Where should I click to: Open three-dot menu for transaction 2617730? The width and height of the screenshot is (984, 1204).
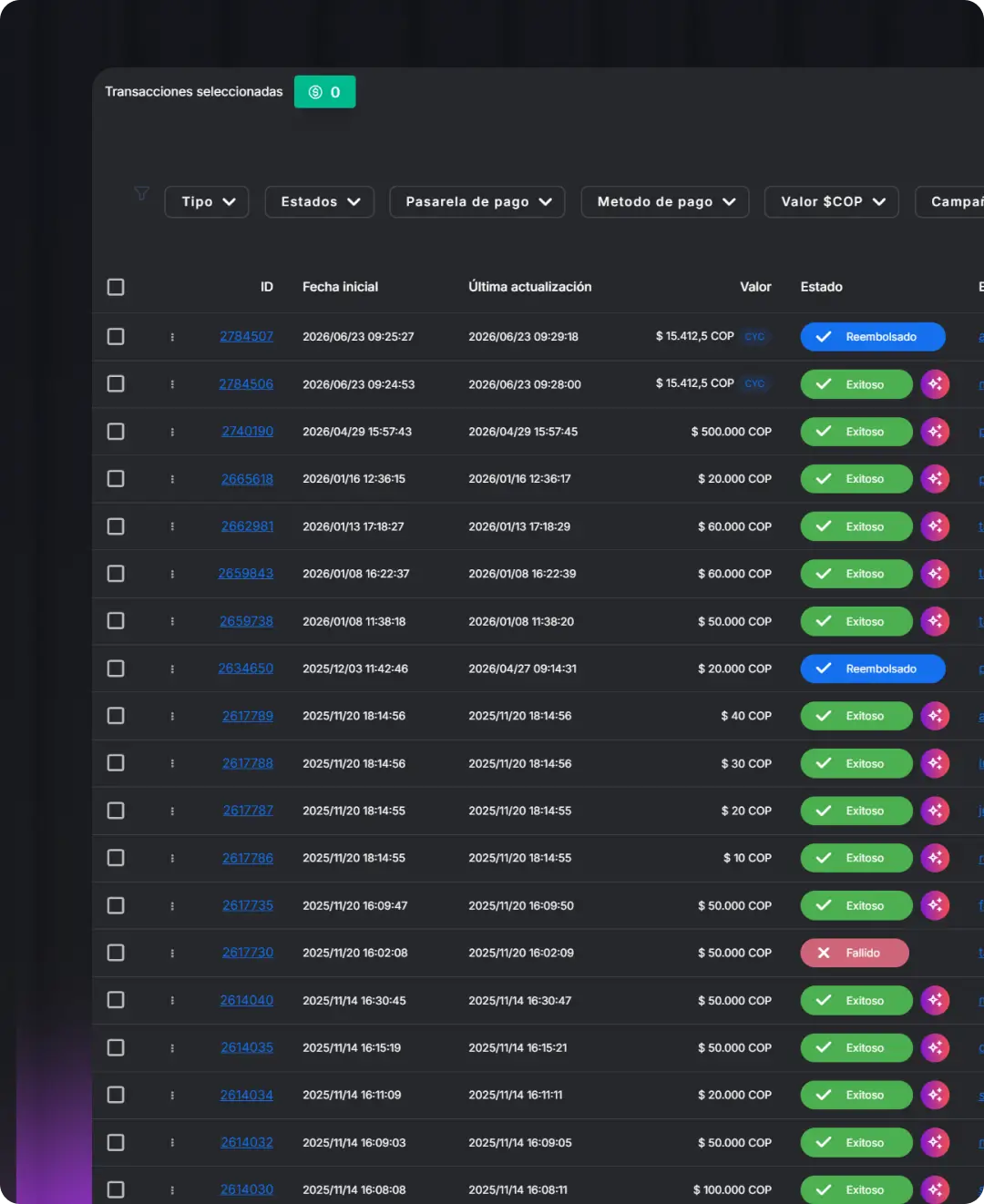tap(172, 953)
